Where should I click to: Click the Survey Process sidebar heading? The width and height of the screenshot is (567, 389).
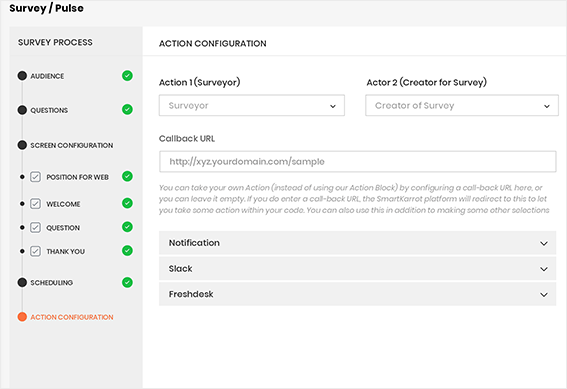(x=55, y=42)
